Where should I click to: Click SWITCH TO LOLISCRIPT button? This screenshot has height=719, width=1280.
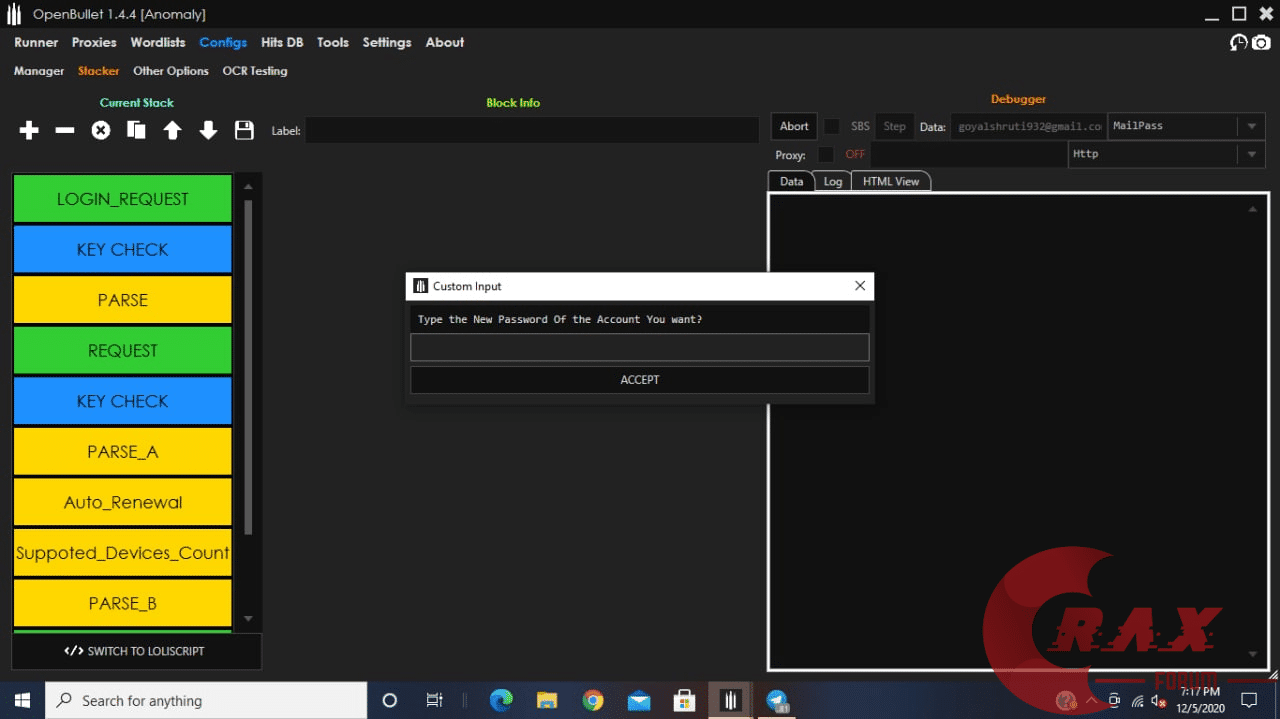[135, 651]
